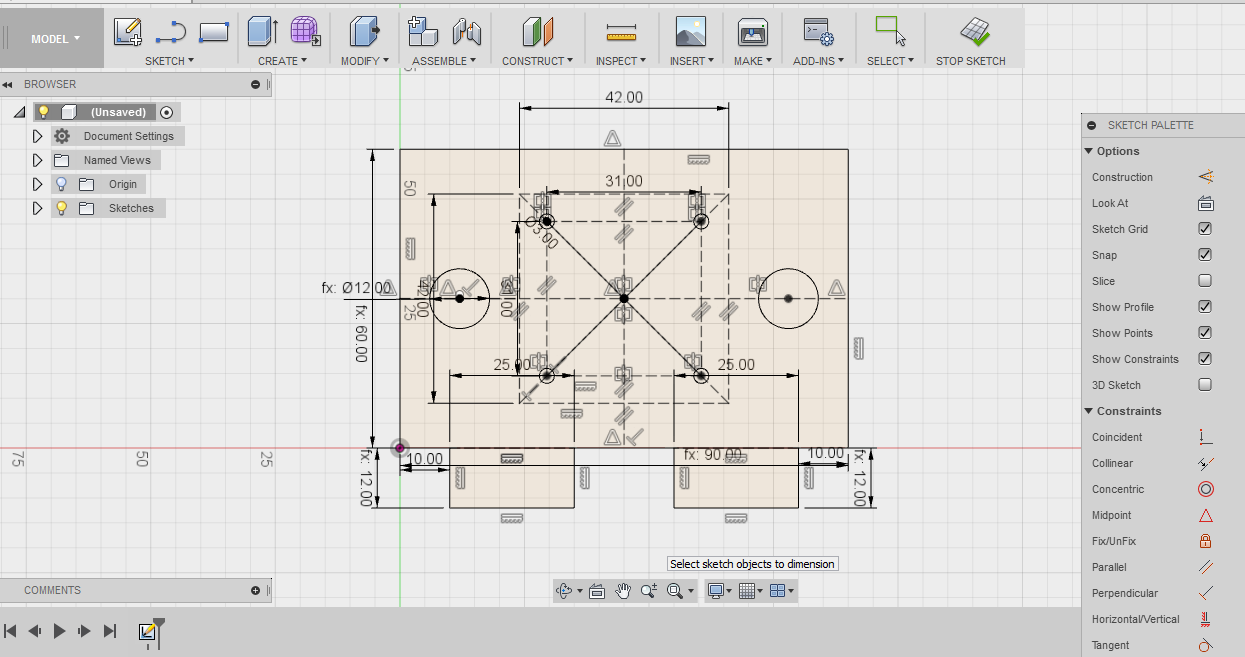1245x657 pixels.
Task: Open the INSPECT menu
Action: pos(620,60)
